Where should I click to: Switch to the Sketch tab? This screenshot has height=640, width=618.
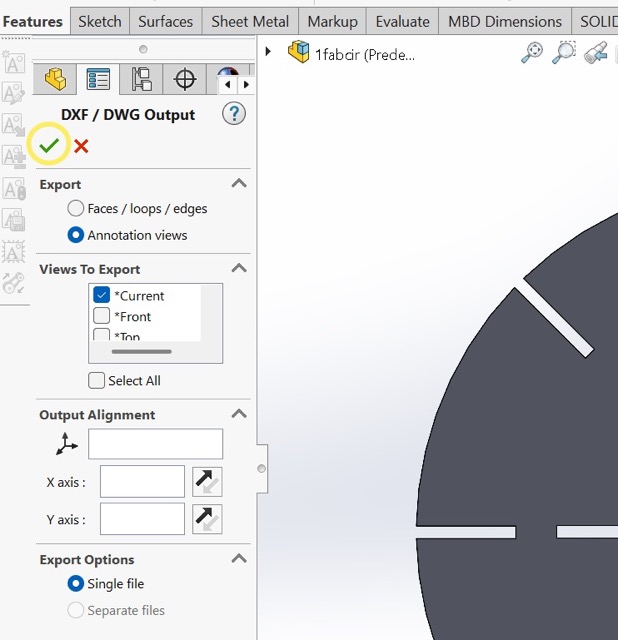click(100, 21)
